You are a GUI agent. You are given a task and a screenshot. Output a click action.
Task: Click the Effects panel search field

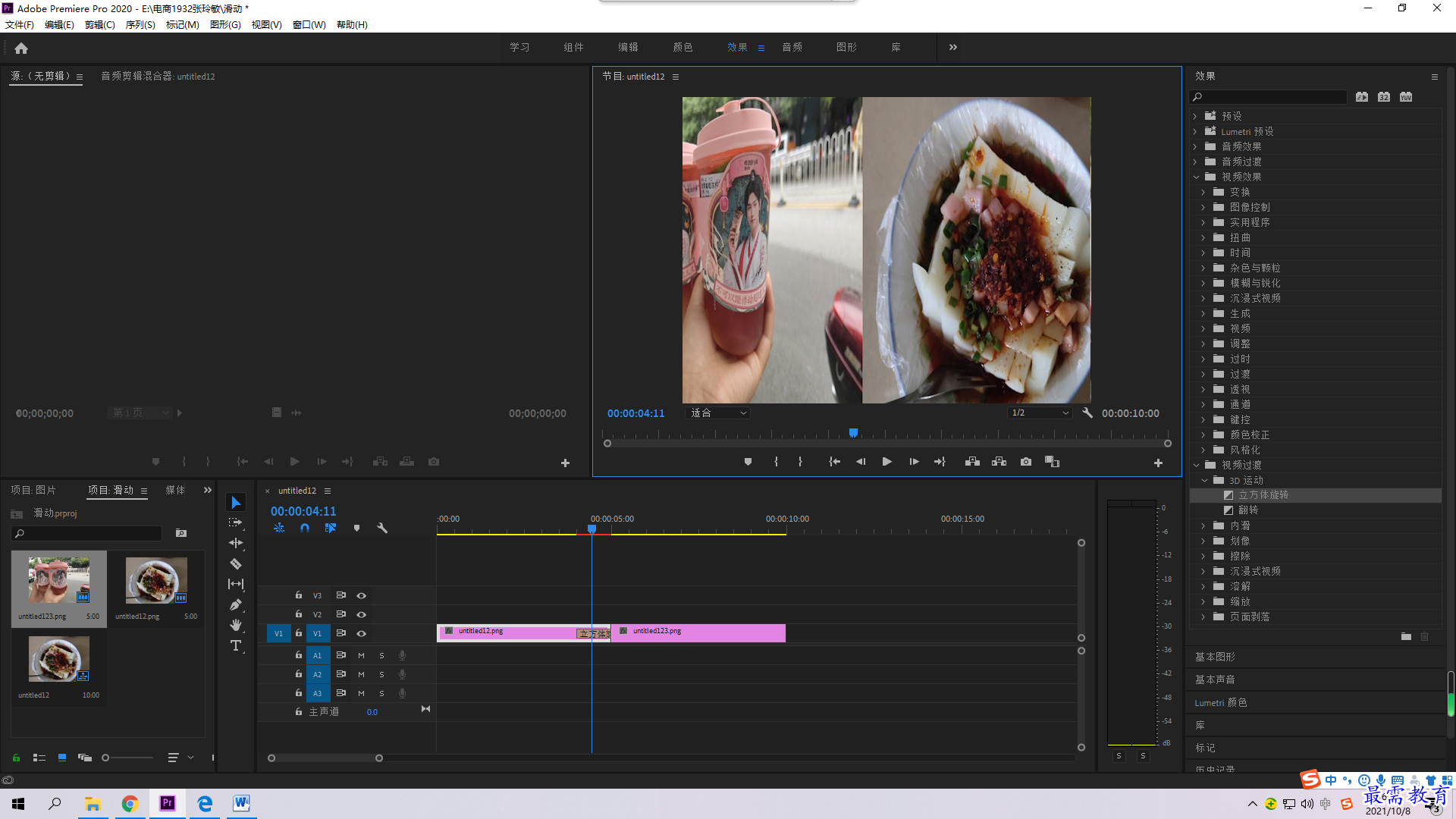[1268, 97]
